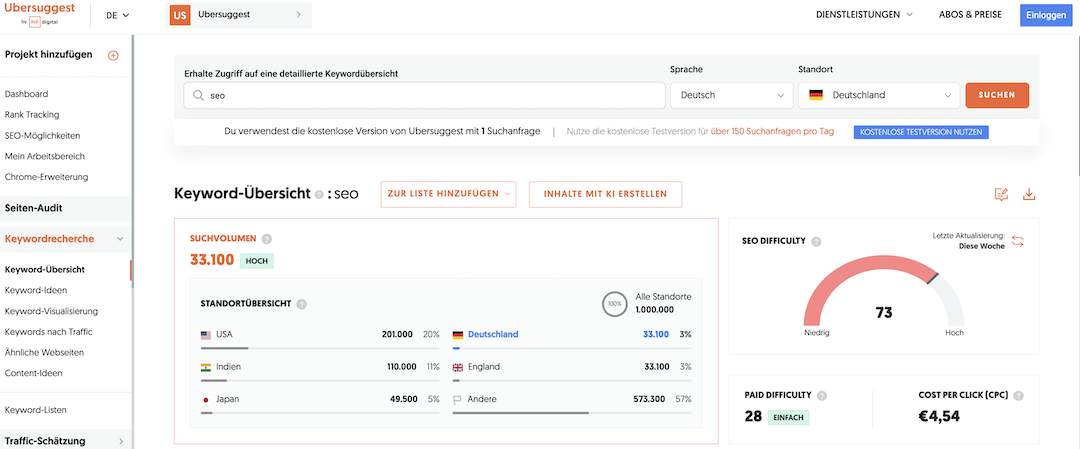The height and width of the screenshot is (449, 1080).
Task: Open Keyword-Visualisierung in sidebar
Action: click(51, 311)
